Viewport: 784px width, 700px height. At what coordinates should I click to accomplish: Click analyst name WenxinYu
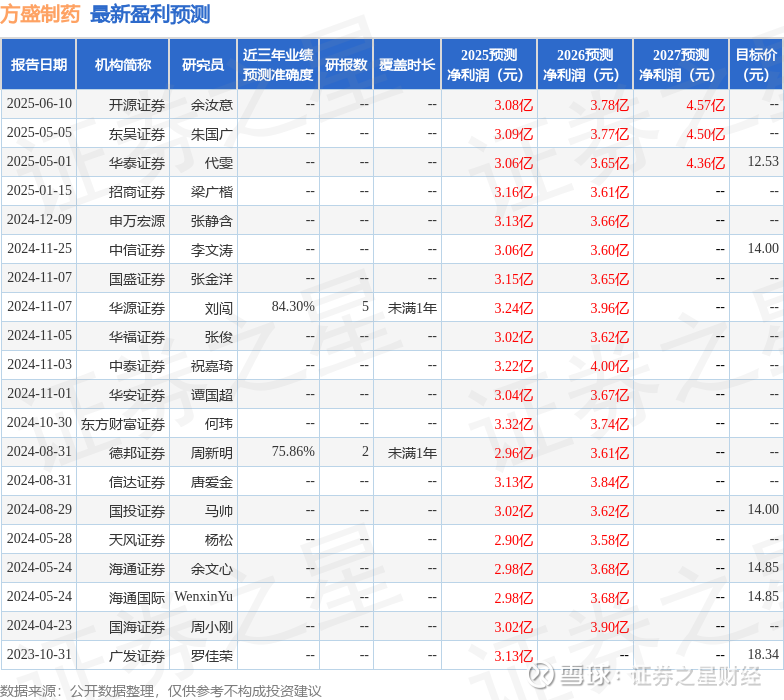pyautogui.click(x=204, y=596)
